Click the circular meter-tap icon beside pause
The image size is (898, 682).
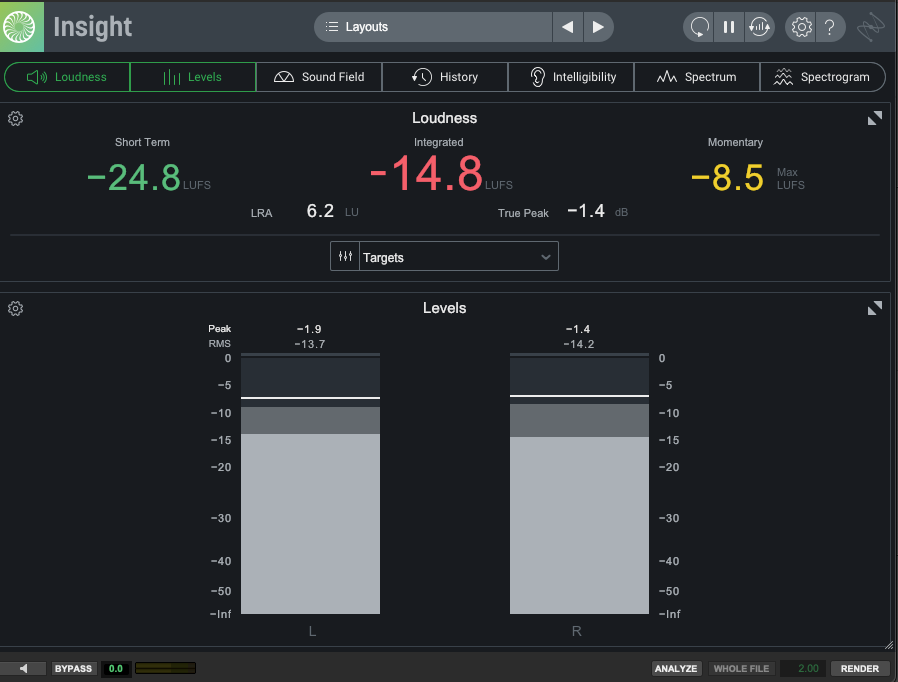click(x=759, y=27)
